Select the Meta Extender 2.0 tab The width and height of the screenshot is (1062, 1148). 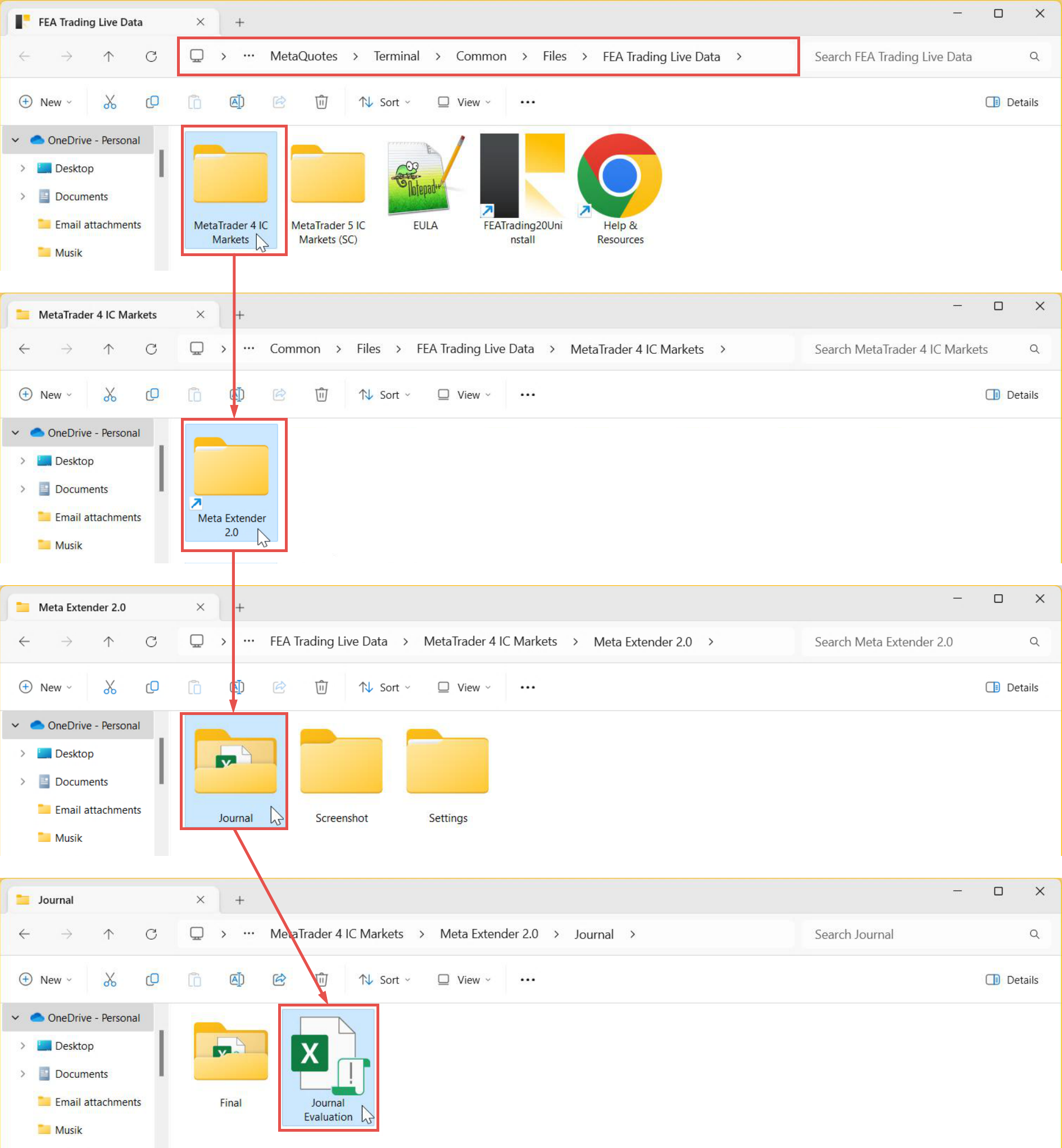(x=113, y=607)
